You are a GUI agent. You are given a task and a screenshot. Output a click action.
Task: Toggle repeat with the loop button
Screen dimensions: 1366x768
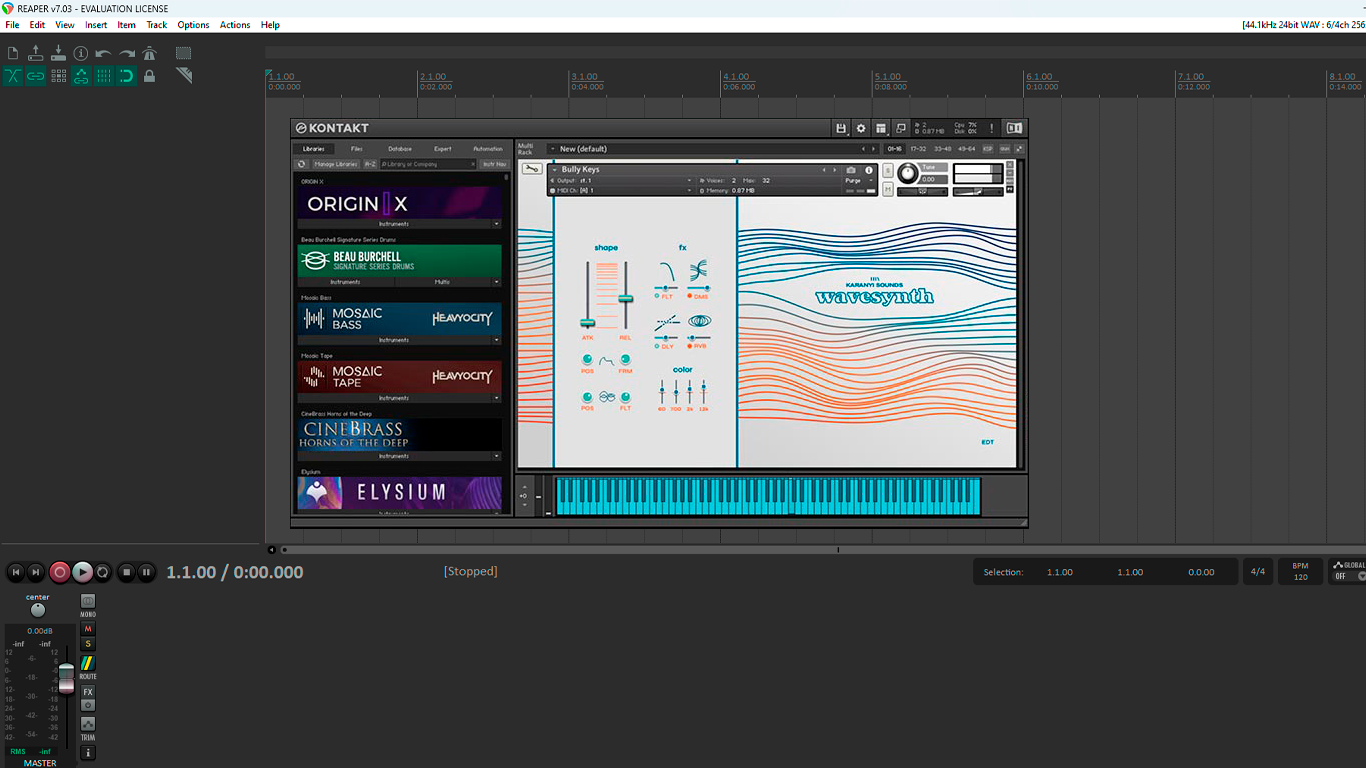coord(102,572)
